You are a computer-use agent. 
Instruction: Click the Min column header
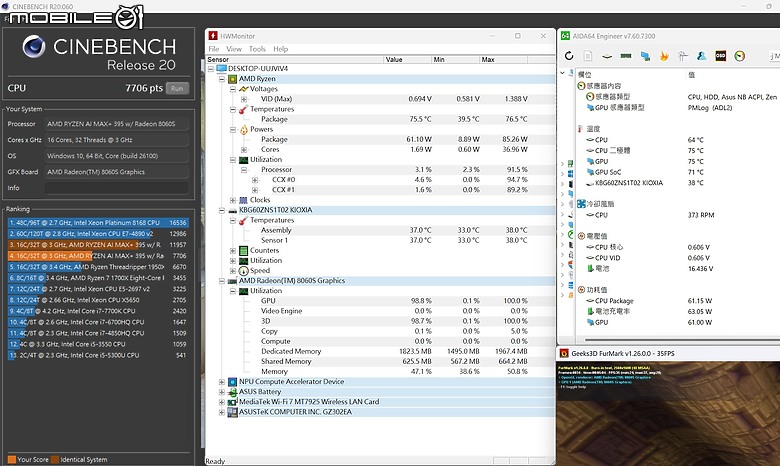[x=456, y=59]
